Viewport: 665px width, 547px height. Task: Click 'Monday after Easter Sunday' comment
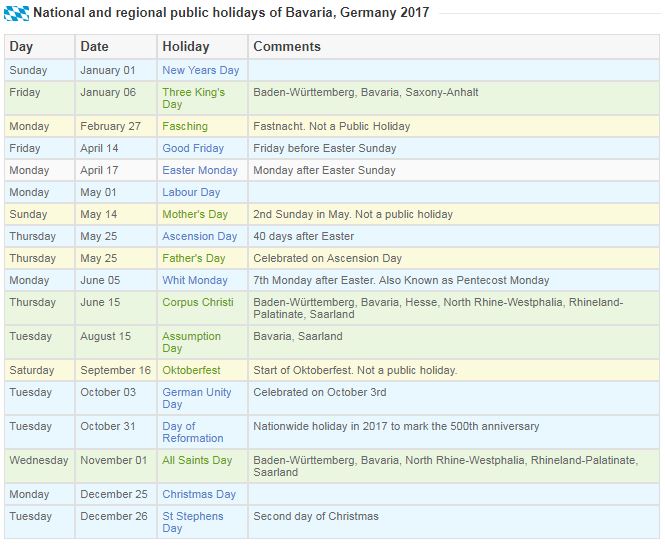(324, 170)
